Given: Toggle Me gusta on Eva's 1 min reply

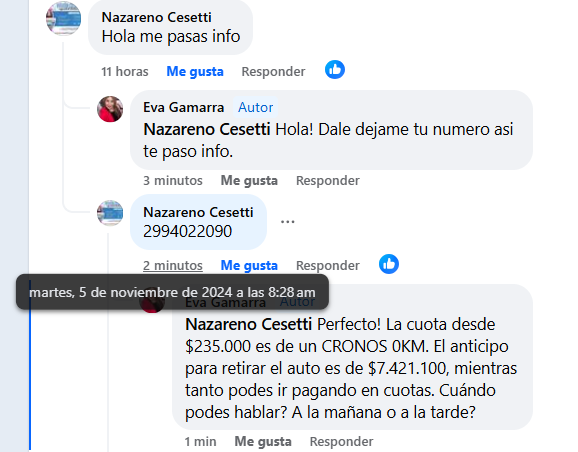Looking at the screenshot, I should (263, 441).
